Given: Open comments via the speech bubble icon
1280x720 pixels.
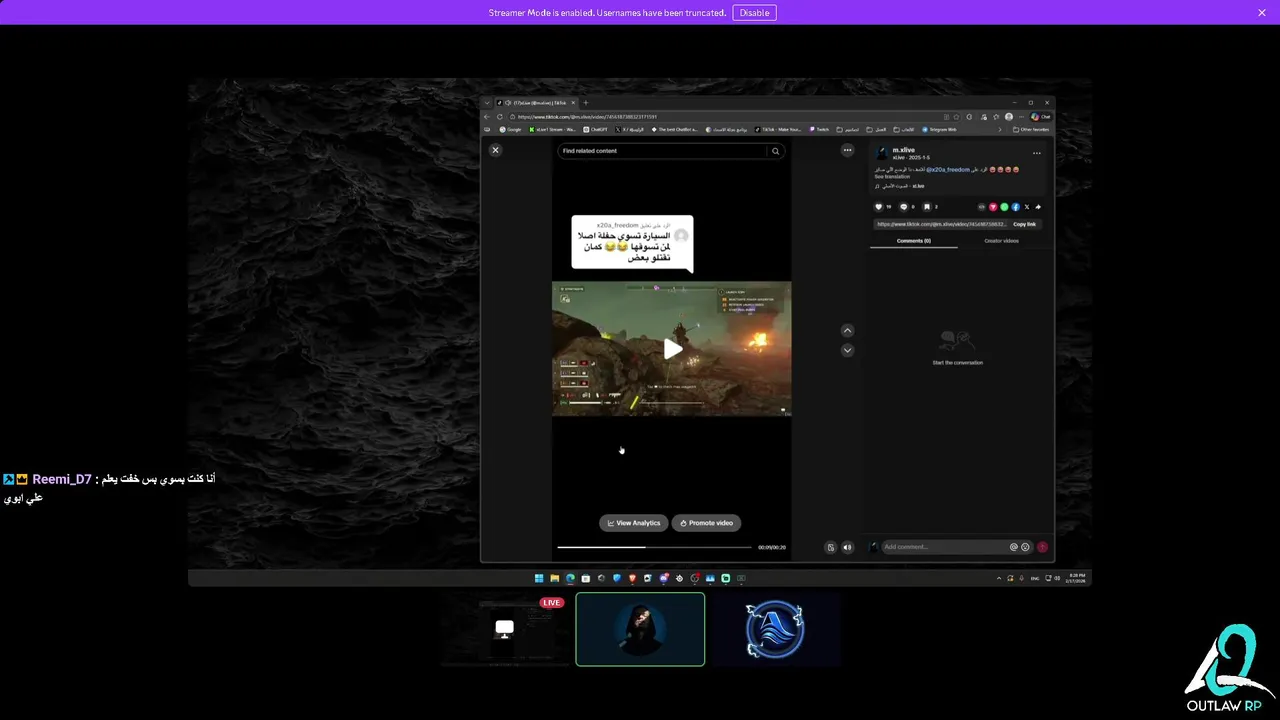Looking at the screenshot, I should [x=904, y=207].
